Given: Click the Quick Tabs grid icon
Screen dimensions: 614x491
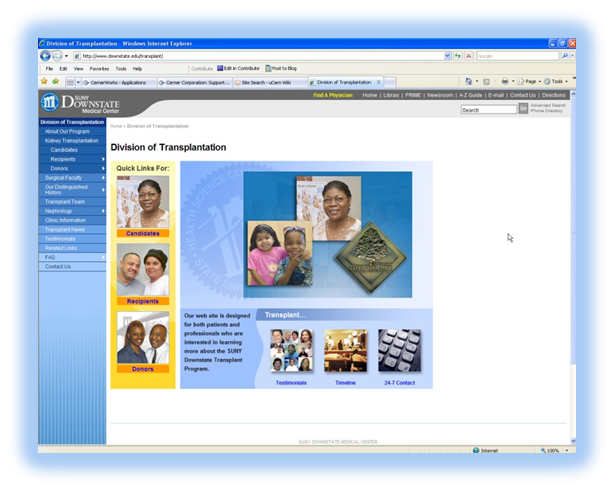Looking at the screenshot, I should click(x=70, y=82).
